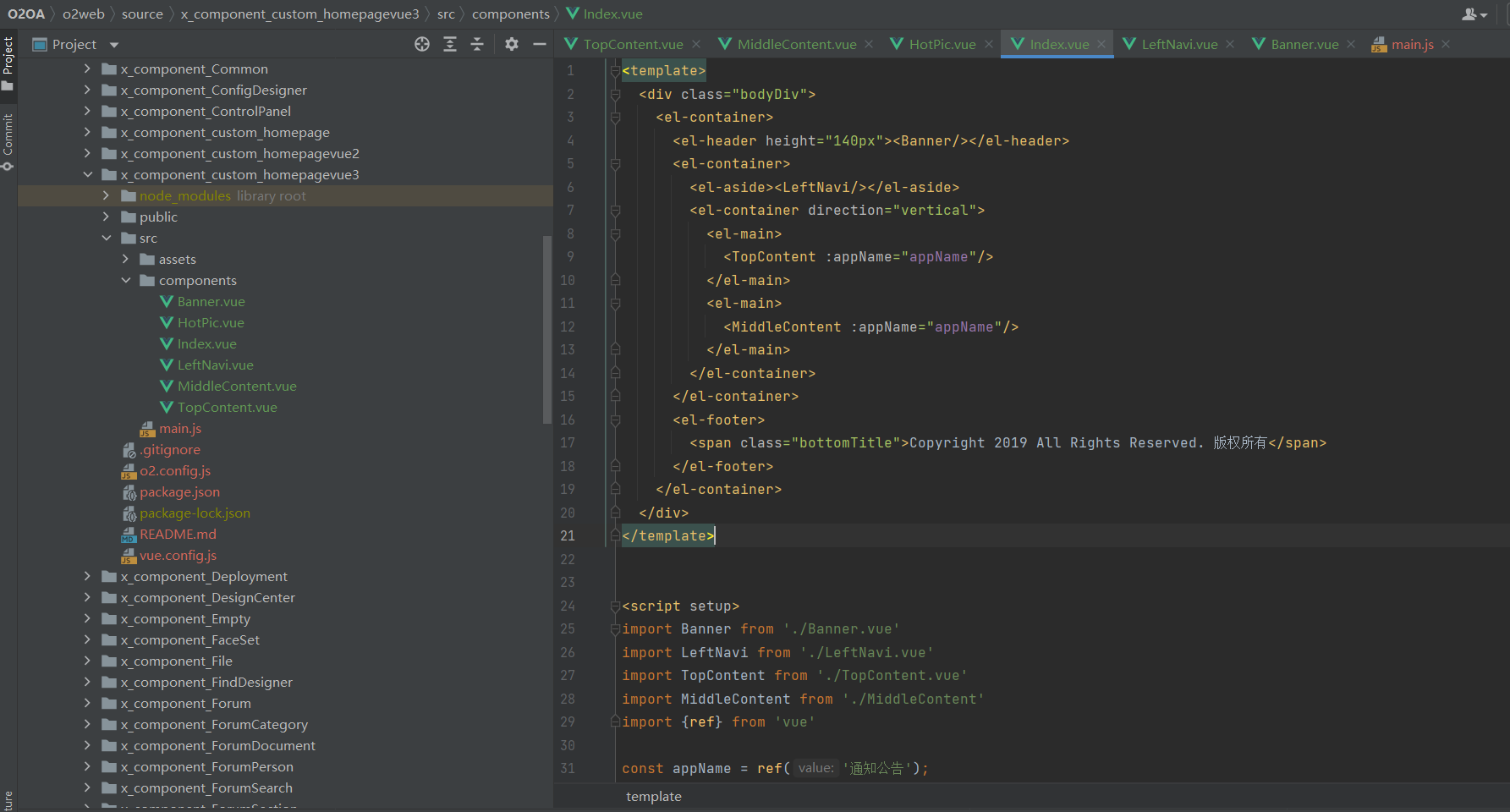Image resolution: width=1510 pixels, height=812 pixels.
Task: Collapse the src folder
Action: pos(107,239)
